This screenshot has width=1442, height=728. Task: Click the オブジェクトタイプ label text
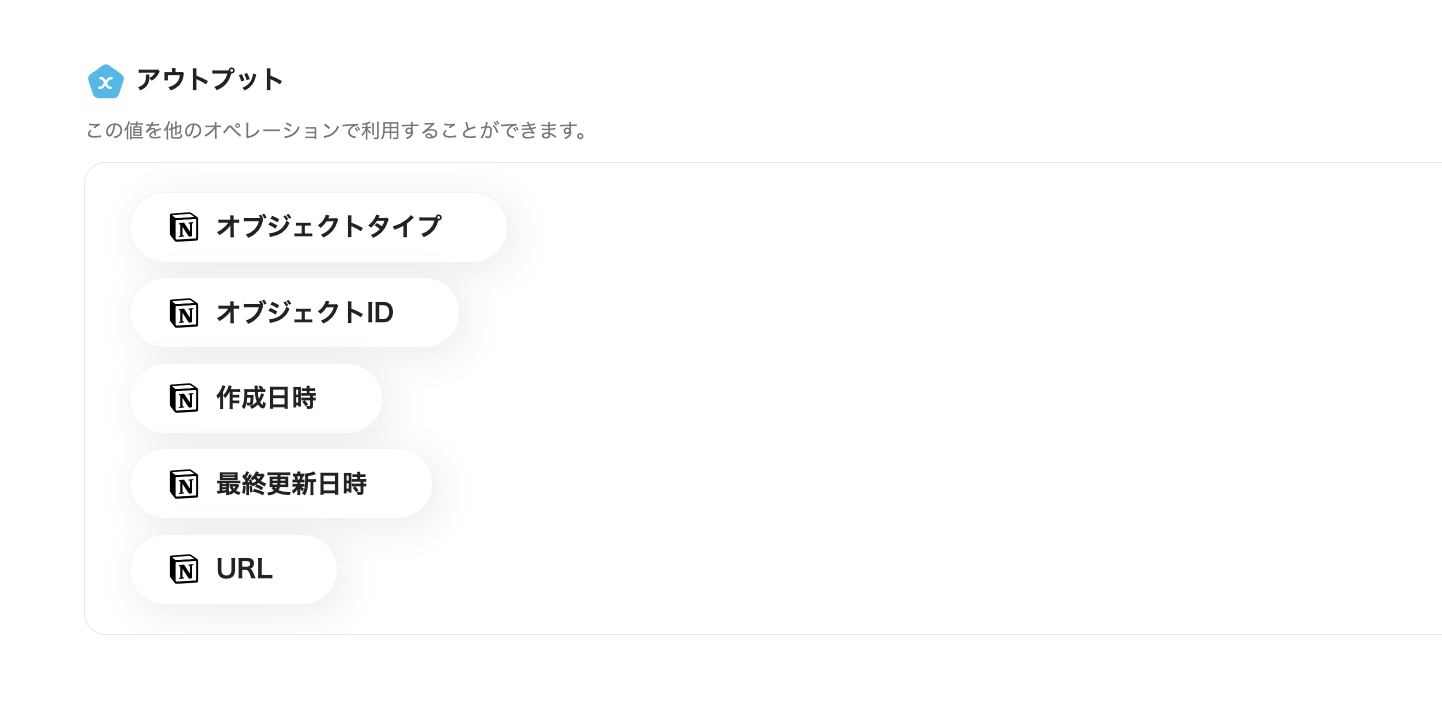click(x=328, y=227)
